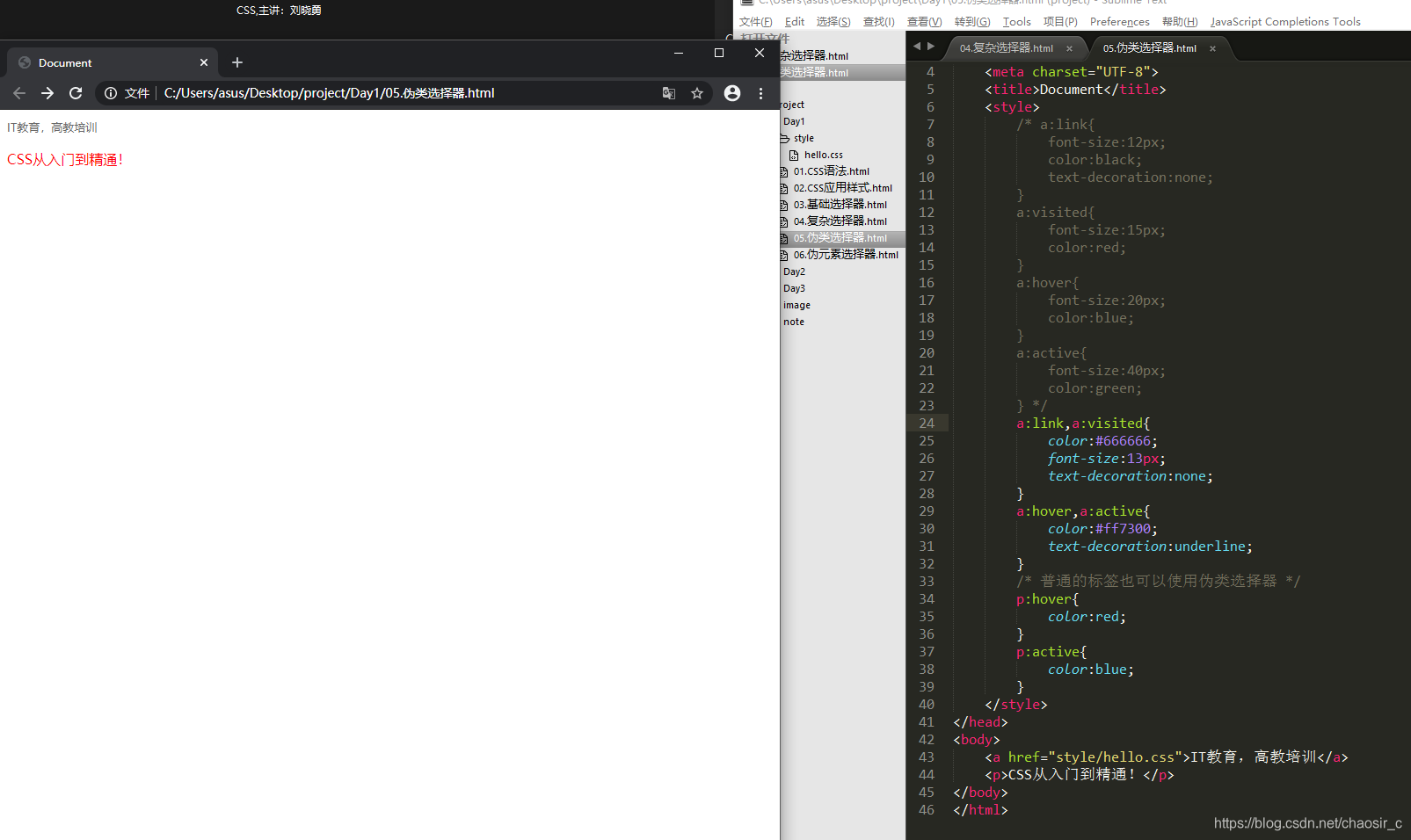This screenshot has height=840, width=1411.
Task: Click the meta charset="UTF-8" line
Action: tap(1072, 72)
